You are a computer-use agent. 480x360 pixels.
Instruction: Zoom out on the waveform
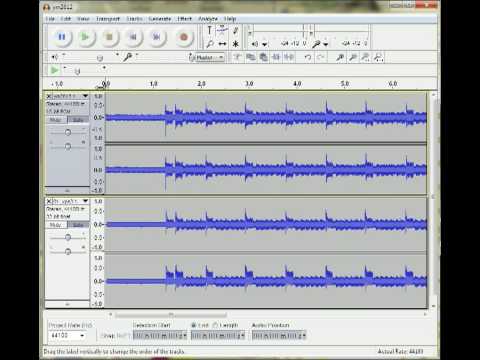352,57
